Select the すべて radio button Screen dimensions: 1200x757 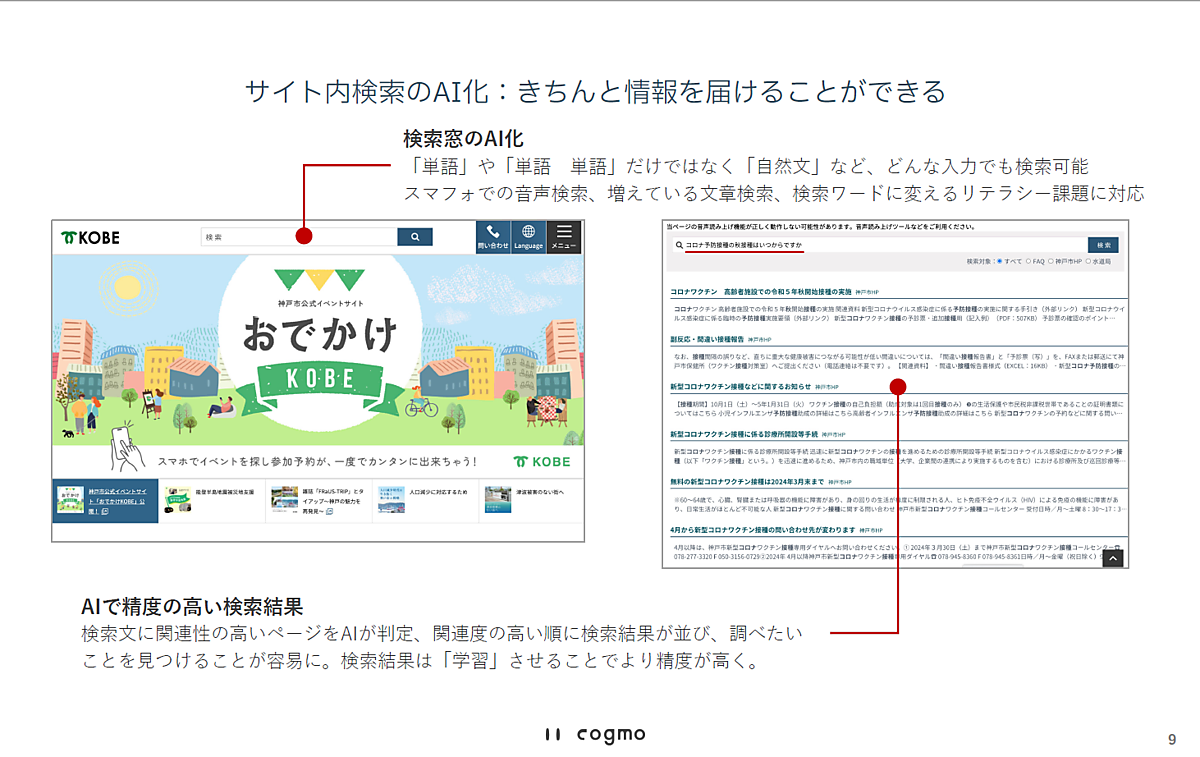click(999, 261)
